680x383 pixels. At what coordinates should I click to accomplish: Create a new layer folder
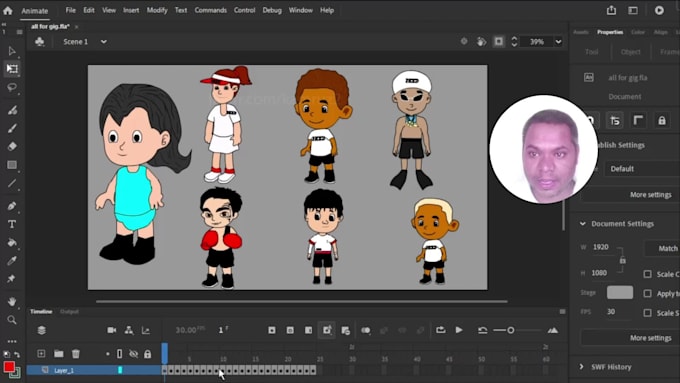point(59,354)
